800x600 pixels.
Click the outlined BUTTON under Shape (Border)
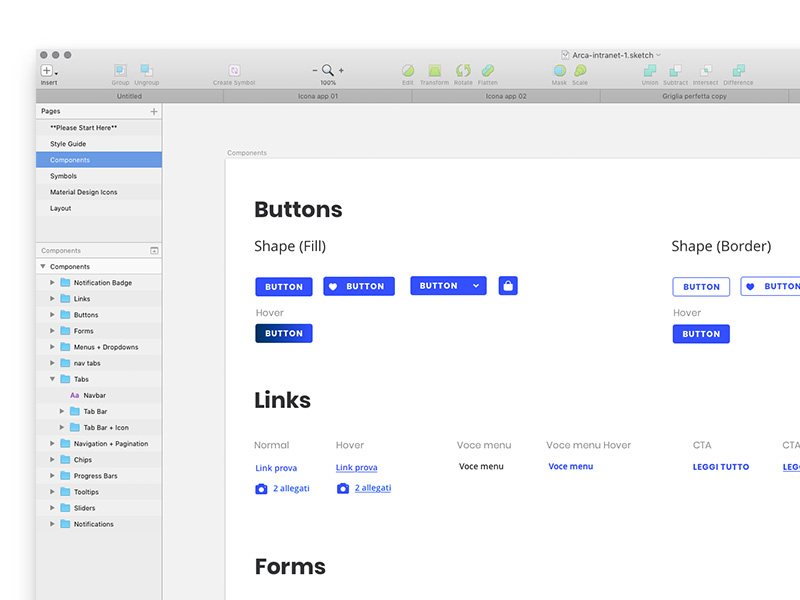coord(701,287)
